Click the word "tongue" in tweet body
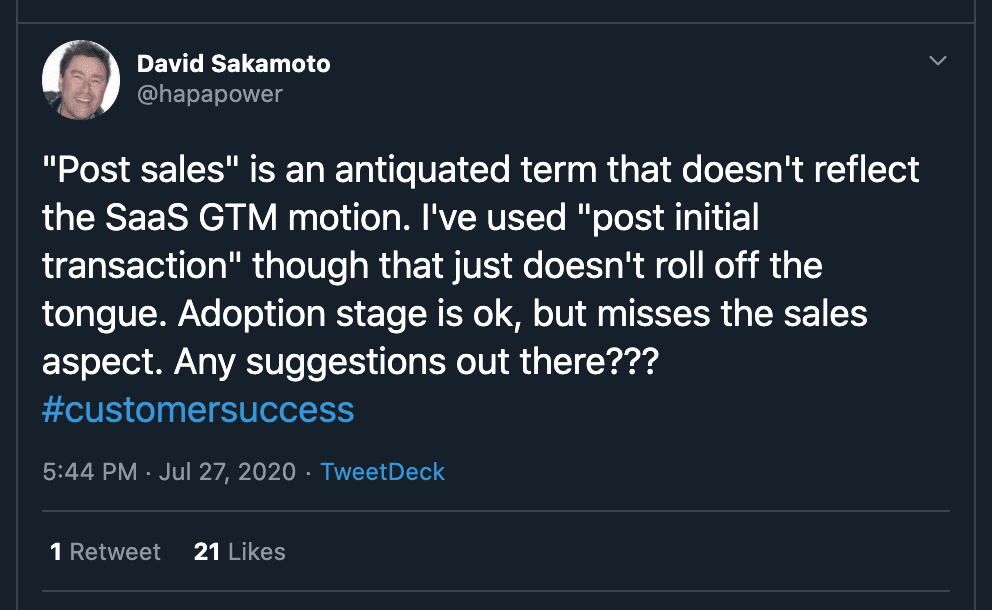Screen dimensions: 992x610 [x=96, y=314]
